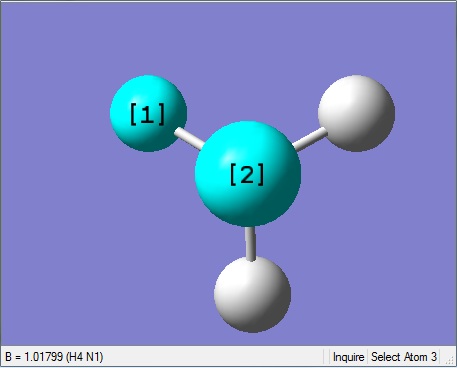Screen dimensions: 457x368
Task: Click the (H4 N1) text in status bar
Action: pos(85,357)
